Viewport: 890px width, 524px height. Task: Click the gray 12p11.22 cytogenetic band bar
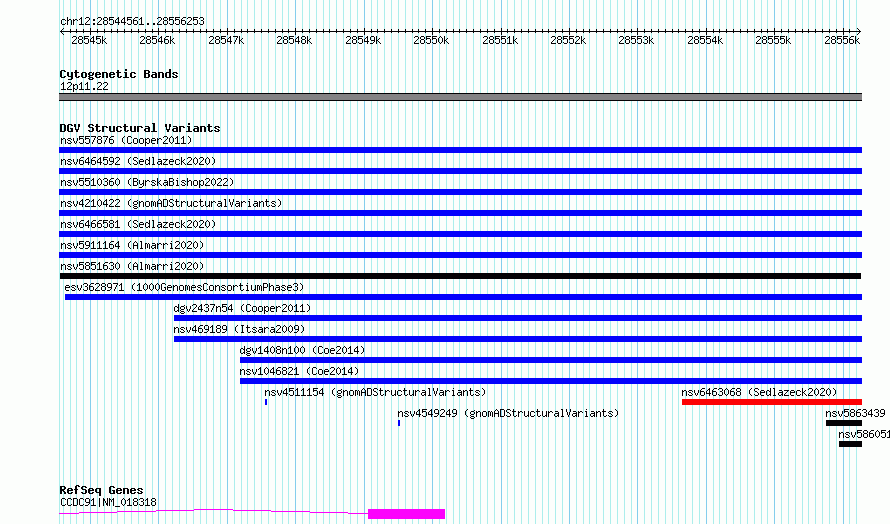(x=460, y=97)
